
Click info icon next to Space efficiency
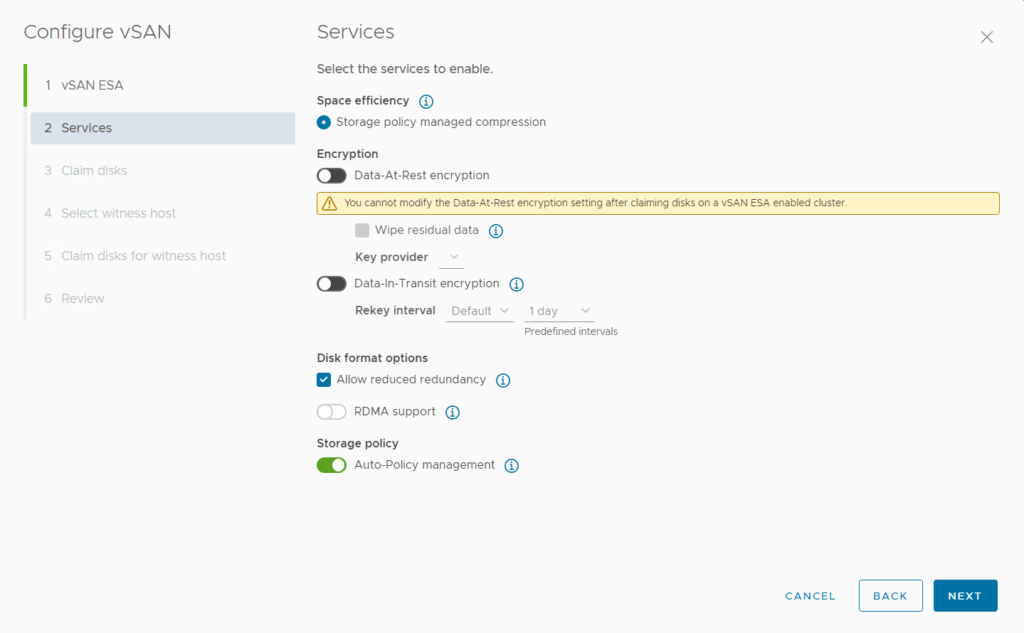426,101
